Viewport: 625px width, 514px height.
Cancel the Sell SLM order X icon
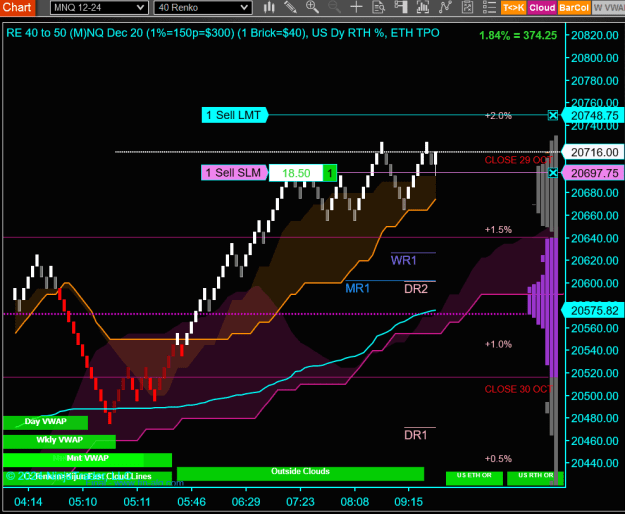click(553, 173)
